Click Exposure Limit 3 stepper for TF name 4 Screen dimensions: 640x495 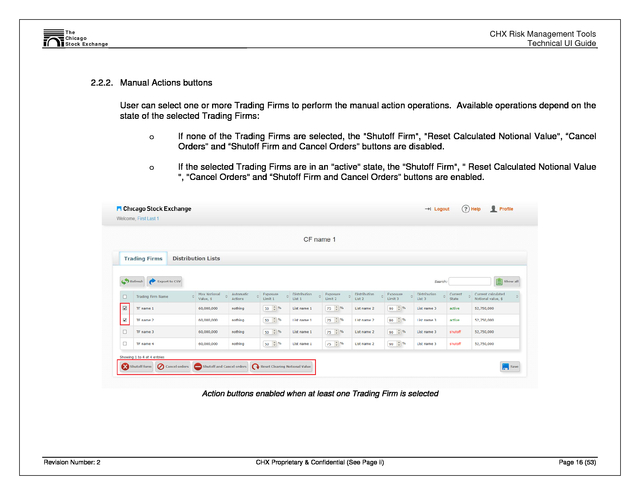point(399,344)
